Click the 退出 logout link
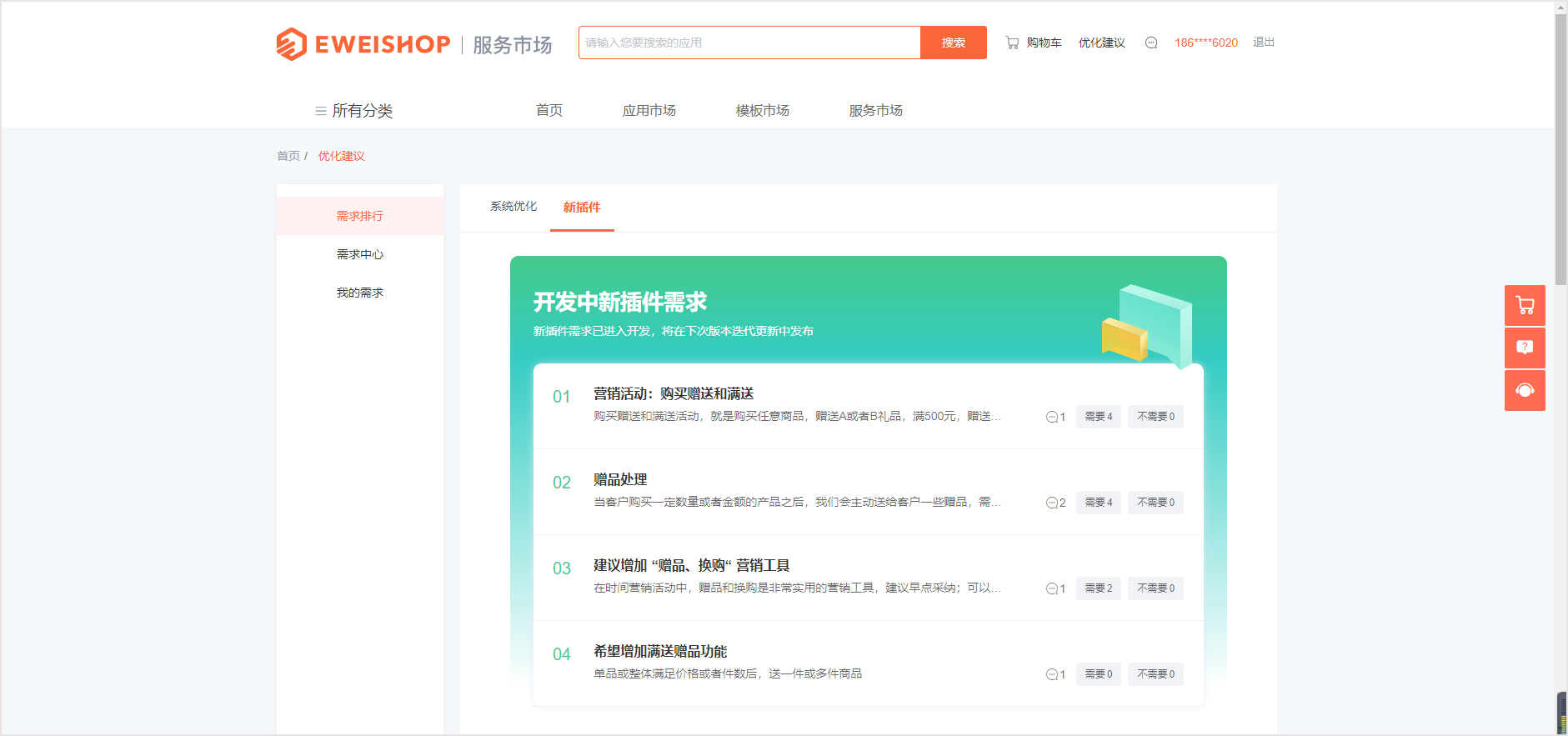The image size is (1568, 736). 1263,43
